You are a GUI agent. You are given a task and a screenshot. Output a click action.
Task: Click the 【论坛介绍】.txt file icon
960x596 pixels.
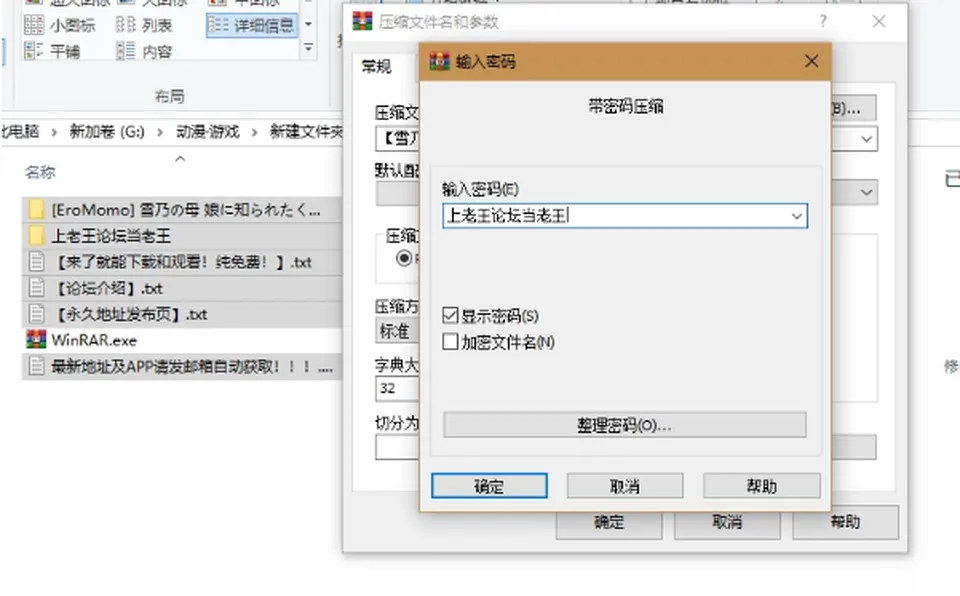click(37, 288)
